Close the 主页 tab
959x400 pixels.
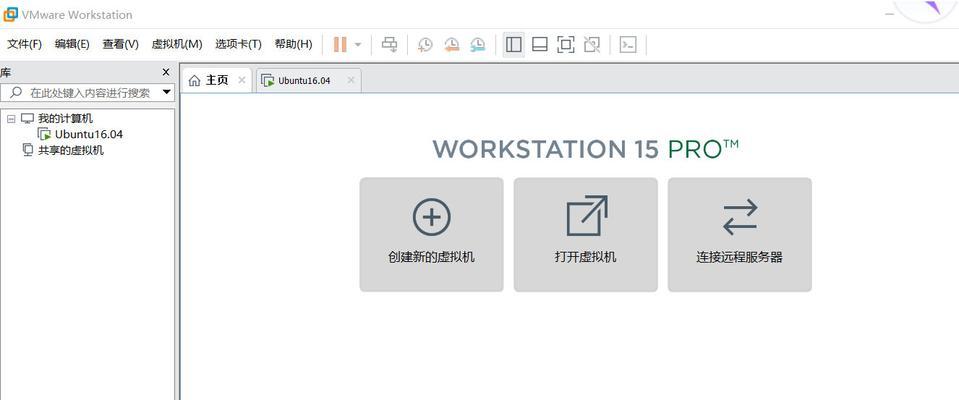click(242, 80)
